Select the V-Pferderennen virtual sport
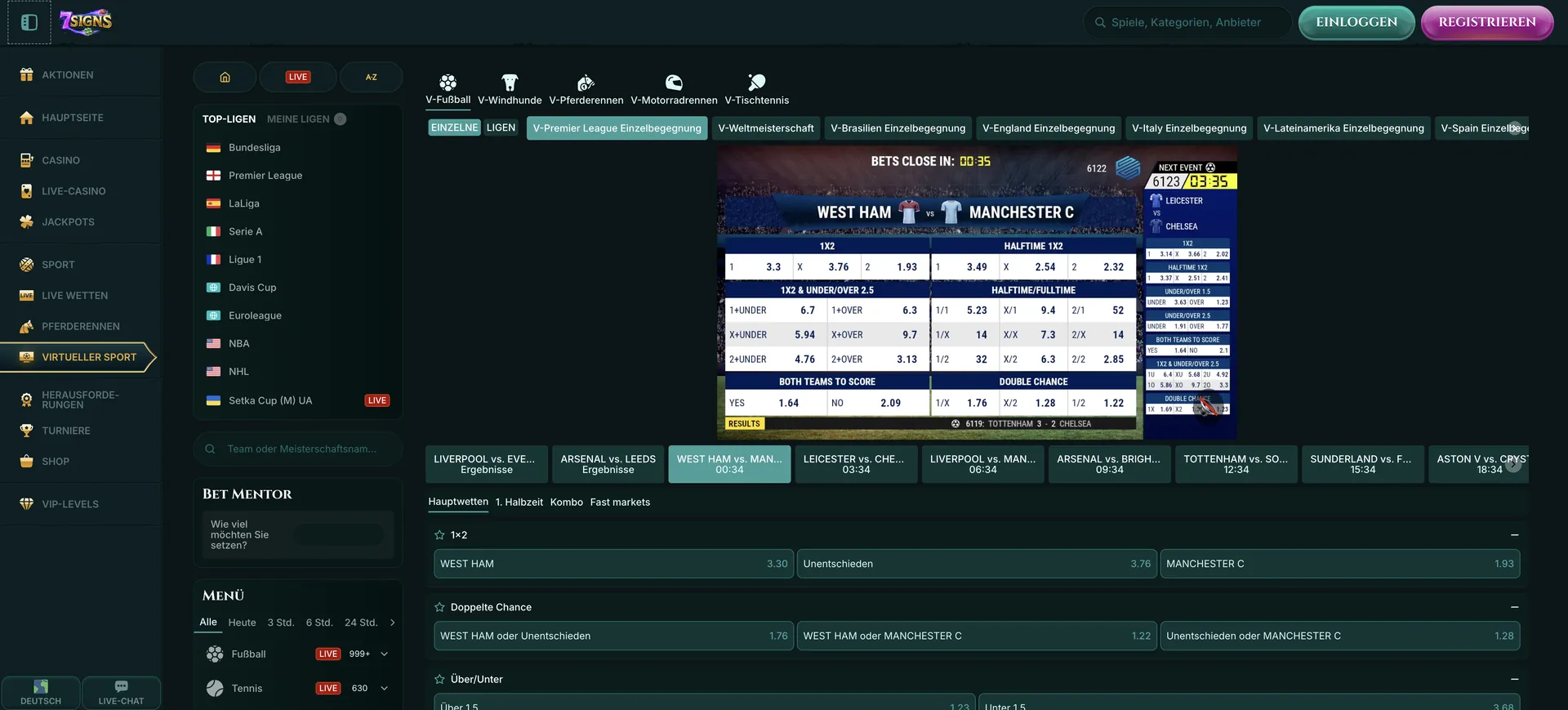The width and height of the screenshot is (1568, 710). 586,90
